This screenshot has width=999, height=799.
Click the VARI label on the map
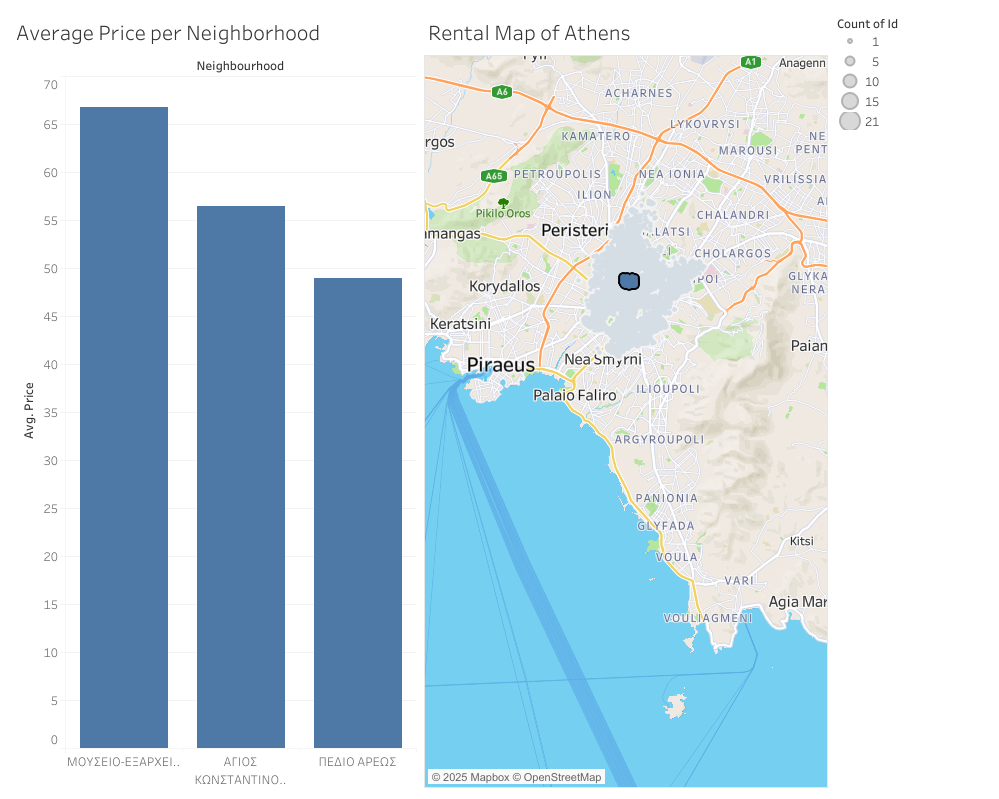click(x=739, y=581)
